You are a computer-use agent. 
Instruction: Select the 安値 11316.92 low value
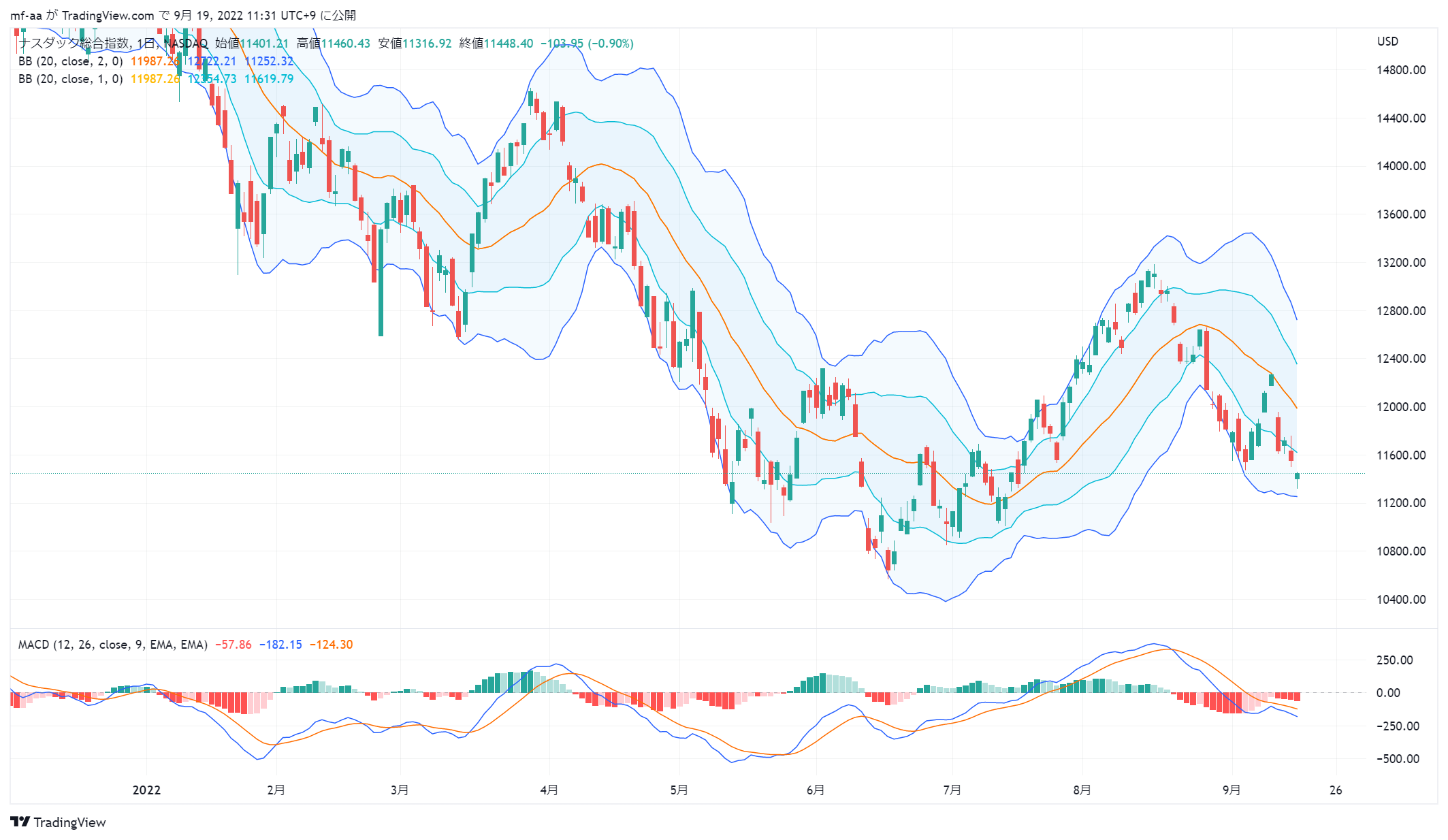point(415,44)
